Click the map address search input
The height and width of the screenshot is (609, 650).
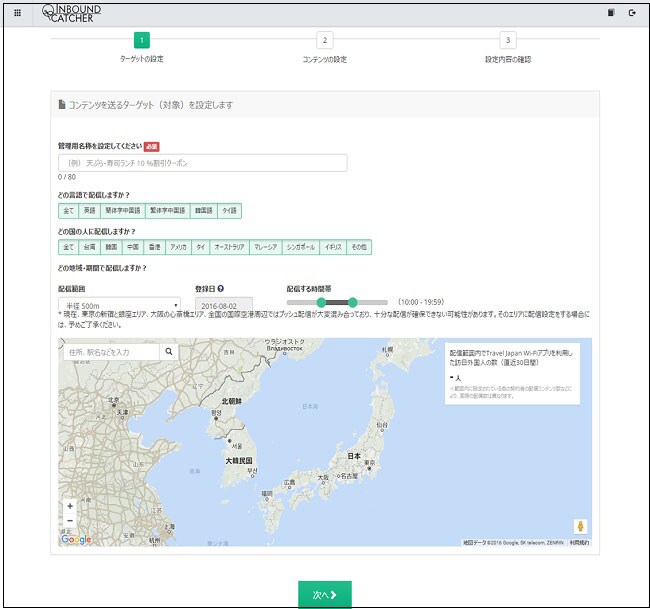(111, 352)
